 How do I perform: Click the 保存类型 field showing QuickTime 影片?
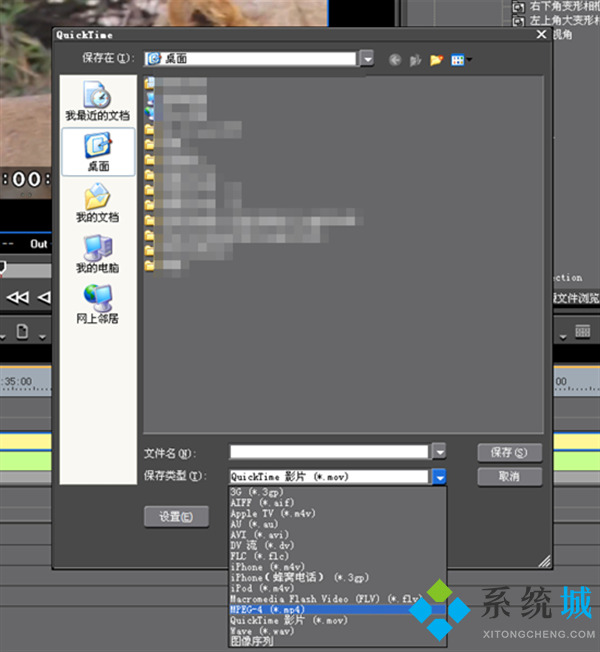[329, 477]
